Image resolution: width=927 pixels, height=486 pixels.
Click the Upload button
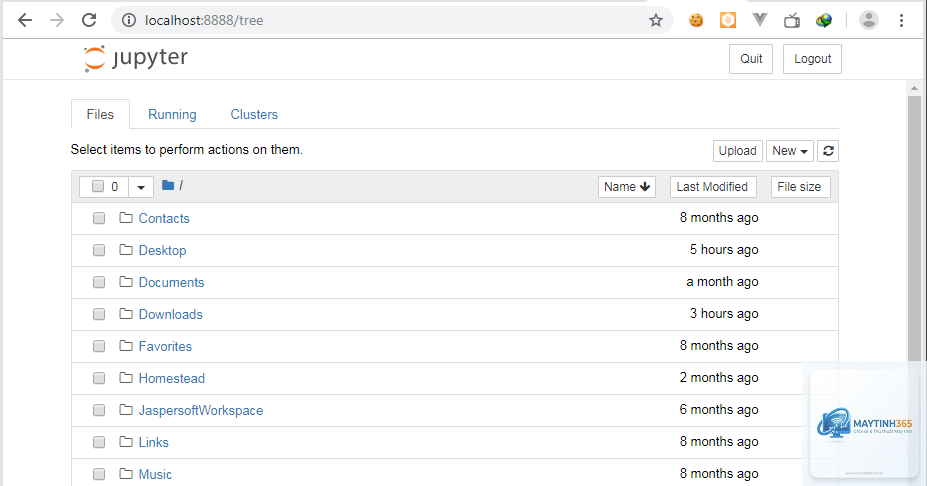pos(738,151)
